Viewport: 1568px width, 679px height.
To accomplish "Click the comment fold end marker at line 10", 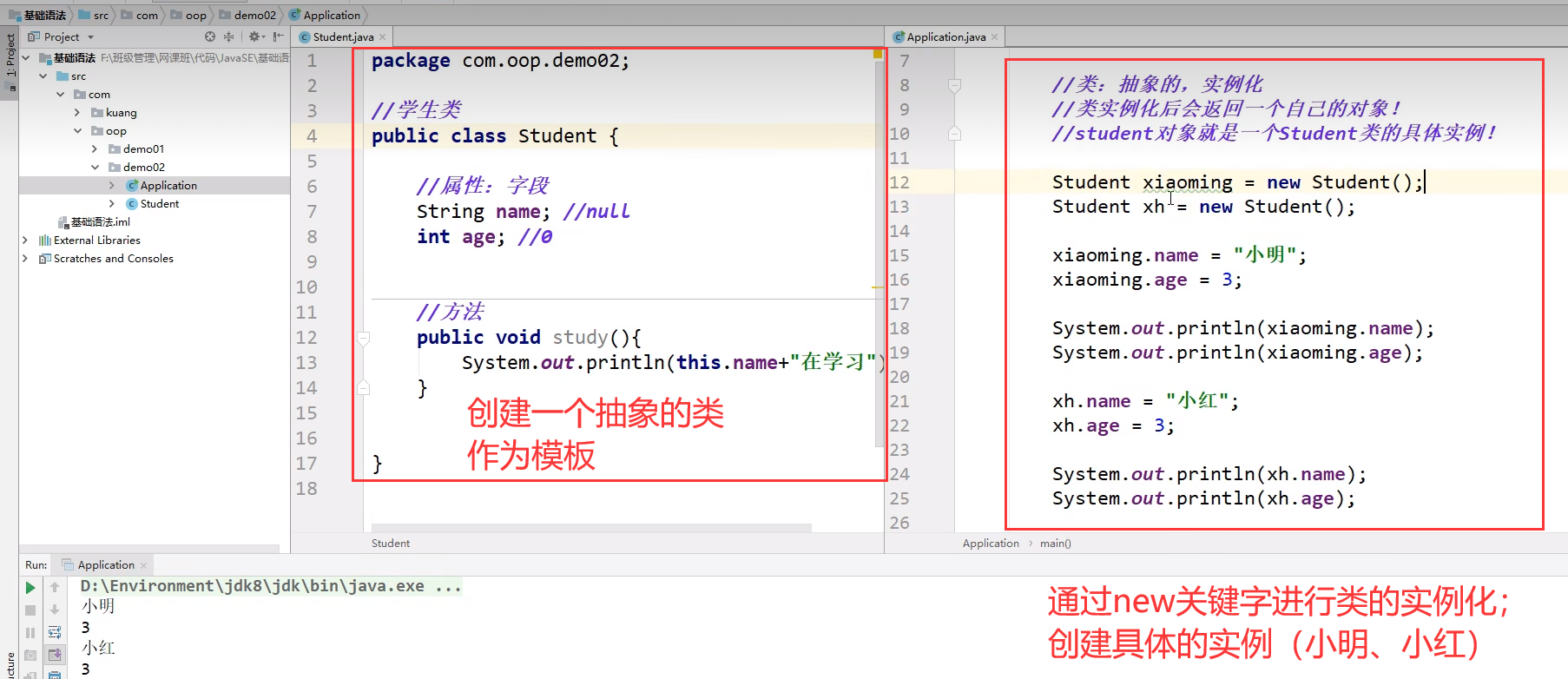I will click(954, 134).
